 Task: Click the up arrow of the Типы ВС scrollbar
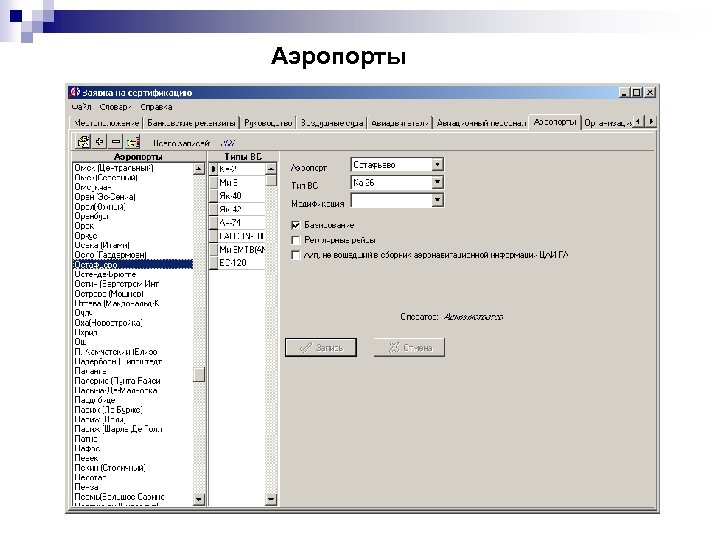coord(271,169)
